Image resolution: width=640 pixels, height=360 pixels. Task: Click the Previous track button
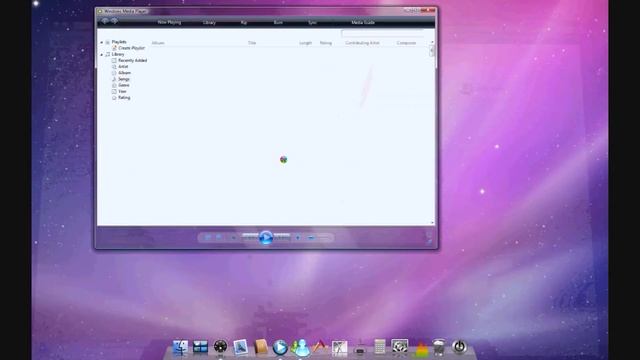(250, 237)
